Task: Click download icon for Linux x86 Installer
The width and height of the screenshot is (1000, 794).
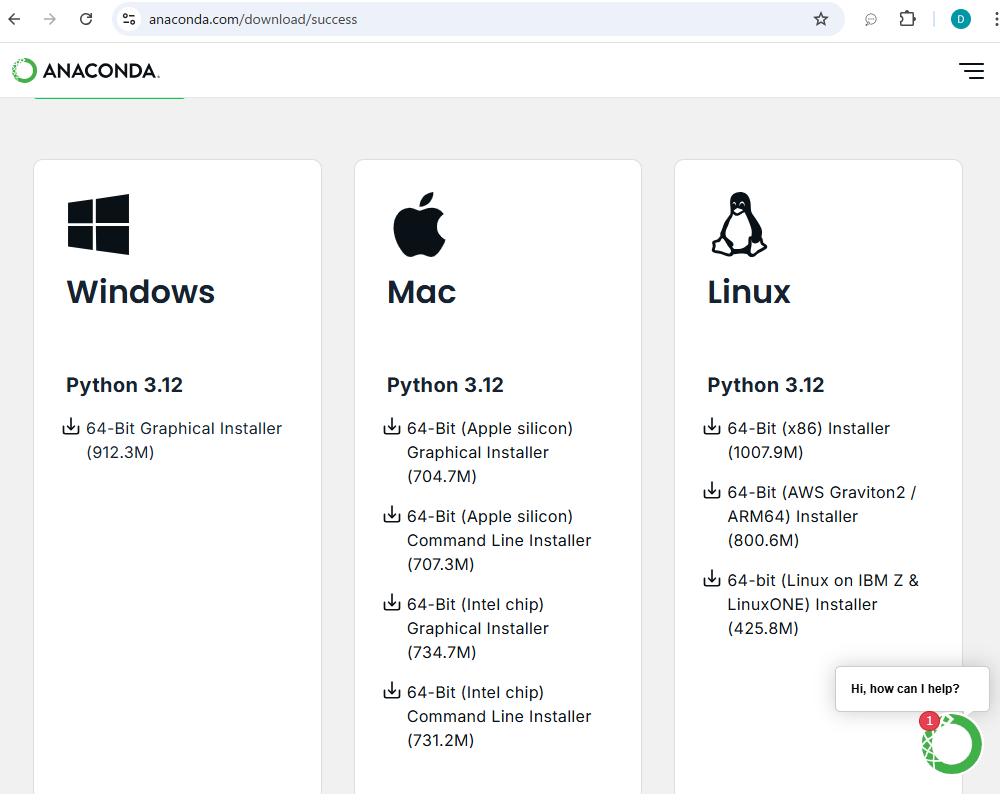Action: (x=712, y=427)
